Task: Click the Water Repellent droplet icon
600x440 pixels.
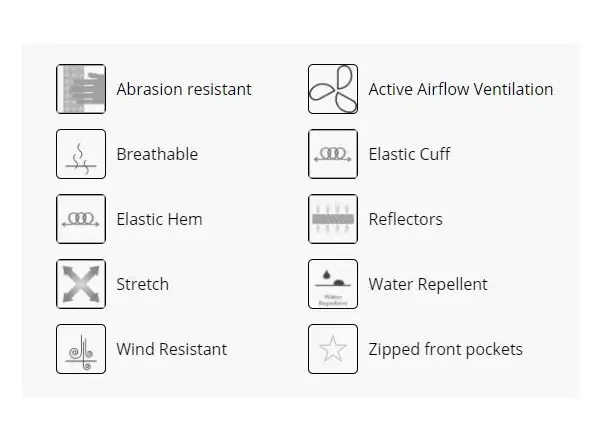Action: point(333,284)
